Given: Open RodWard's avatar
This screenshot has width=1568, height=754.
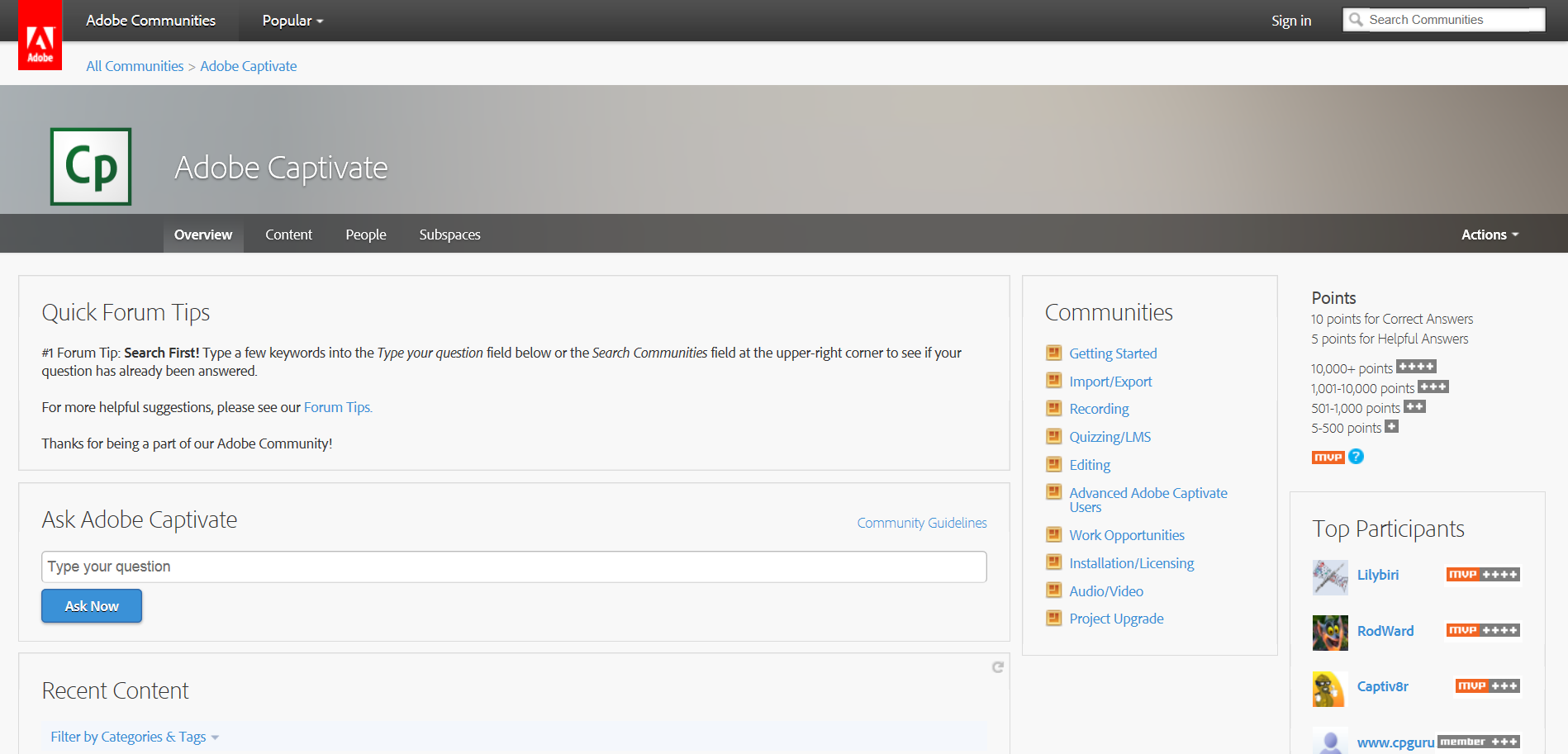Looking at the screenshot, I should coord(1330,633).
